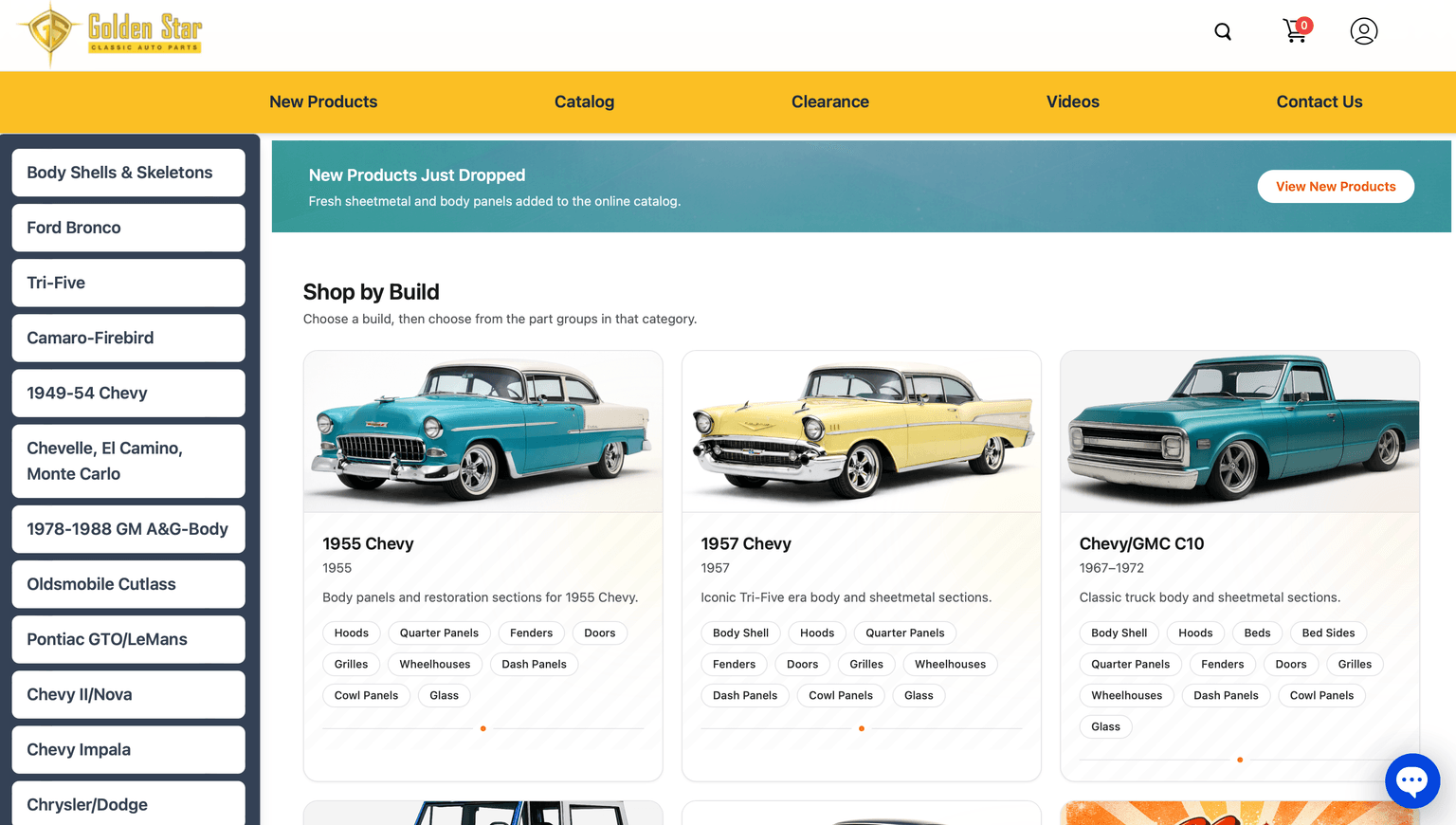1456x825 pixels.
Task: Go to the Clearance menu item
Action: click(x=829, y=101)
